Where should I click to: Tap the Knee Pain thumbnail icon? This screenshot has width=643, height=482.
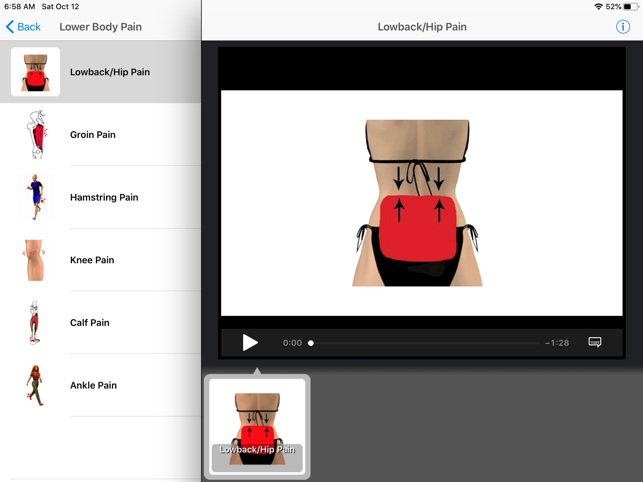pyautogui.click(x=35, y=260)
